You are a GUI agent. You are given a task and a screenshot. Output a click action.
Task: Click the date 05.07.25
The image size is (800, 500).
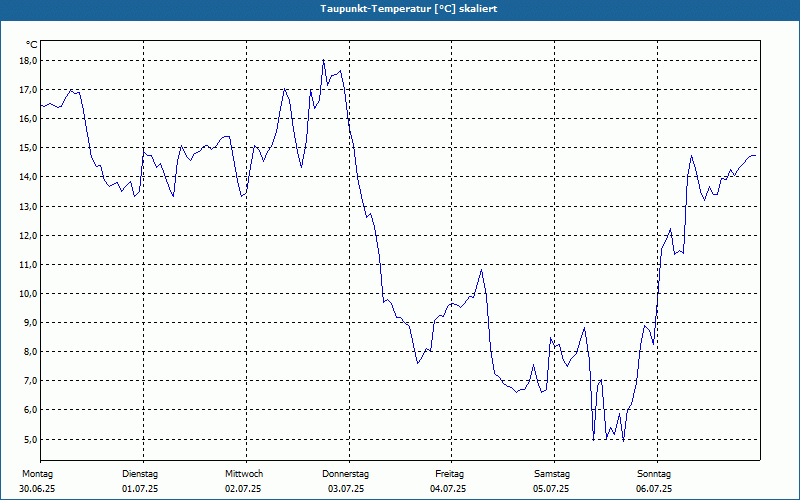click(x=551, y=489)
